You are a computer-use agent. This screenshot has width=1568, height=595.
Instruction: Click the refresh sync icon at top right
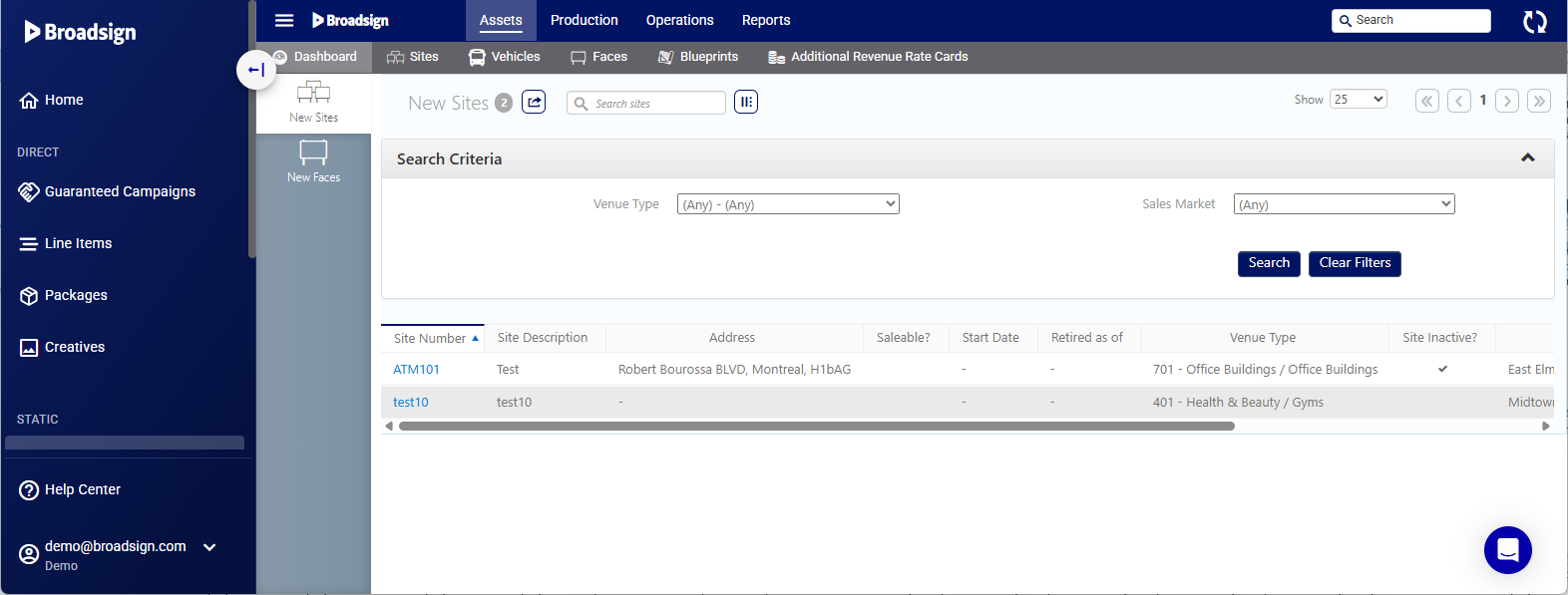1534,21
